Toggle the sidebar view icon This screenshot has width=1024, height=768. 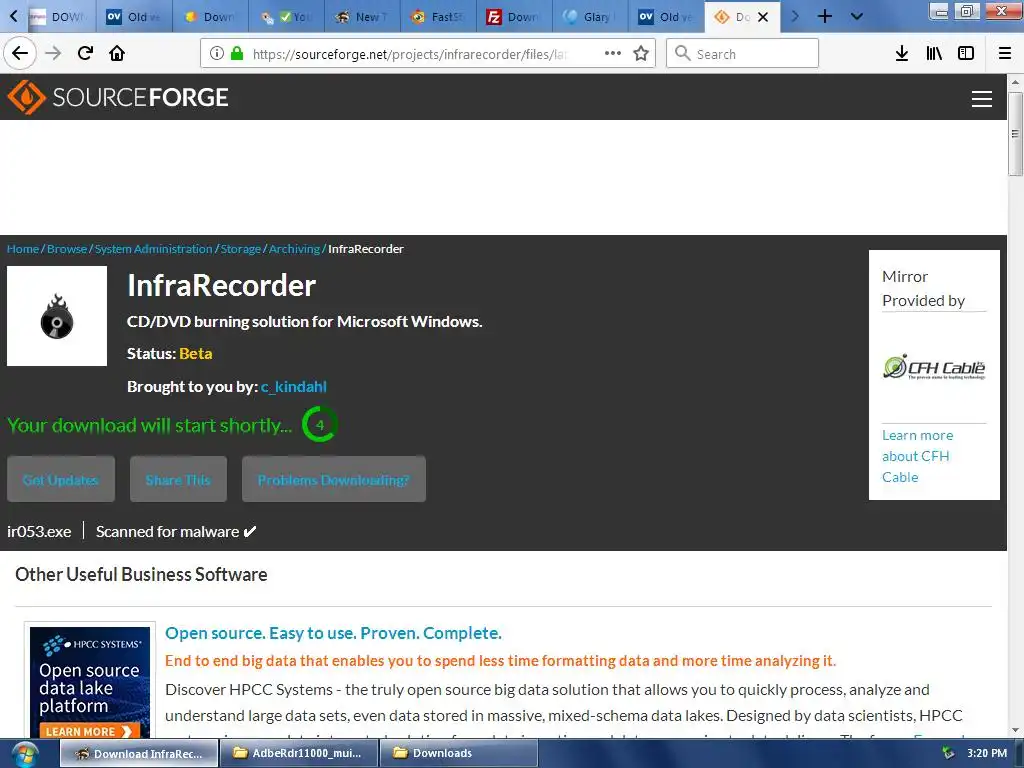click(966, 53)
